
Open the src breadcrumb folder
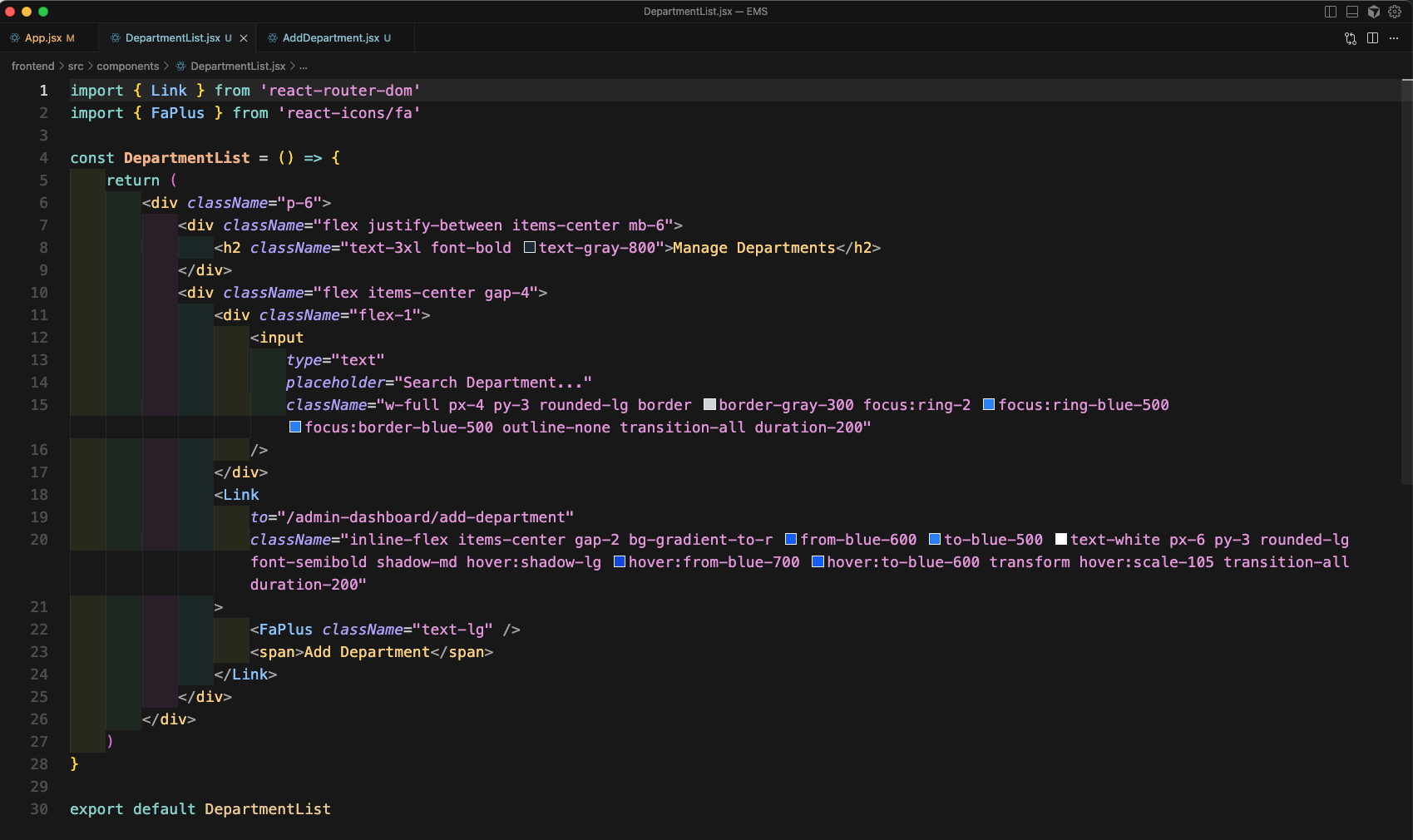click(76, 67)
